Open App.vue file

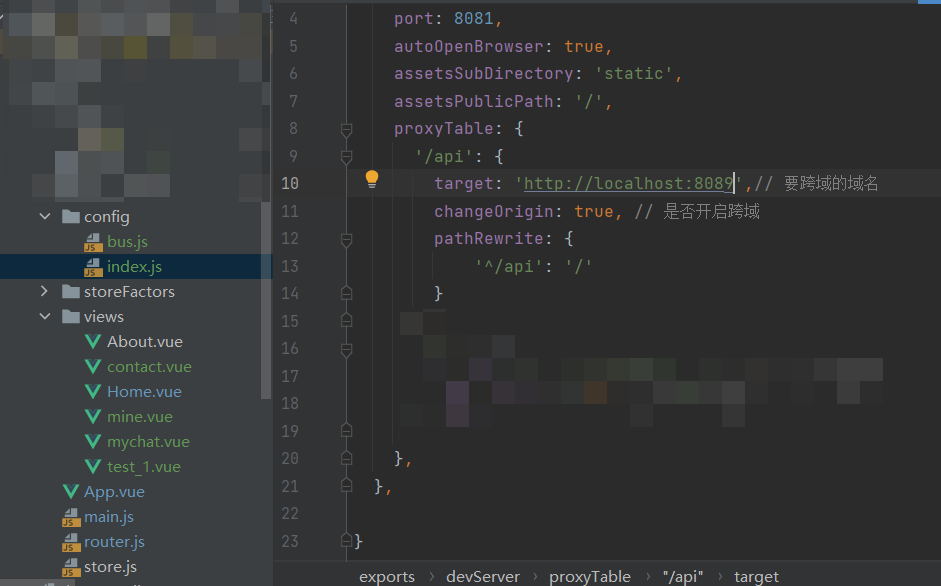114,492
